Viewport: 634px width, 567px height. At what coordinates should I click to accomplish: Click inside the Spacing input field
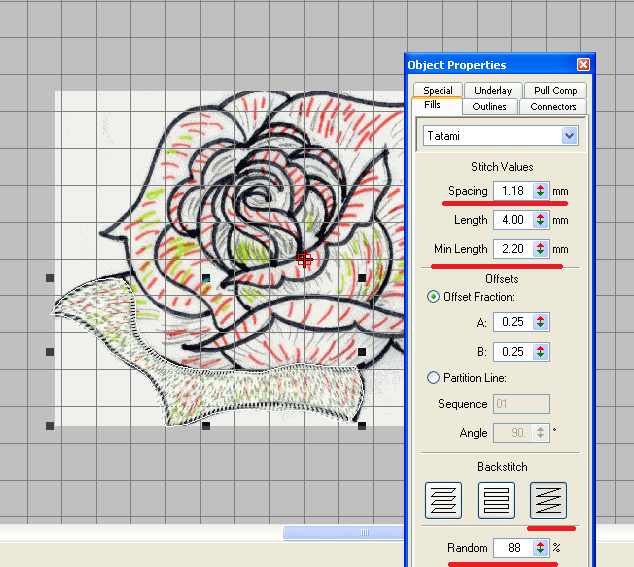[511, 191]
